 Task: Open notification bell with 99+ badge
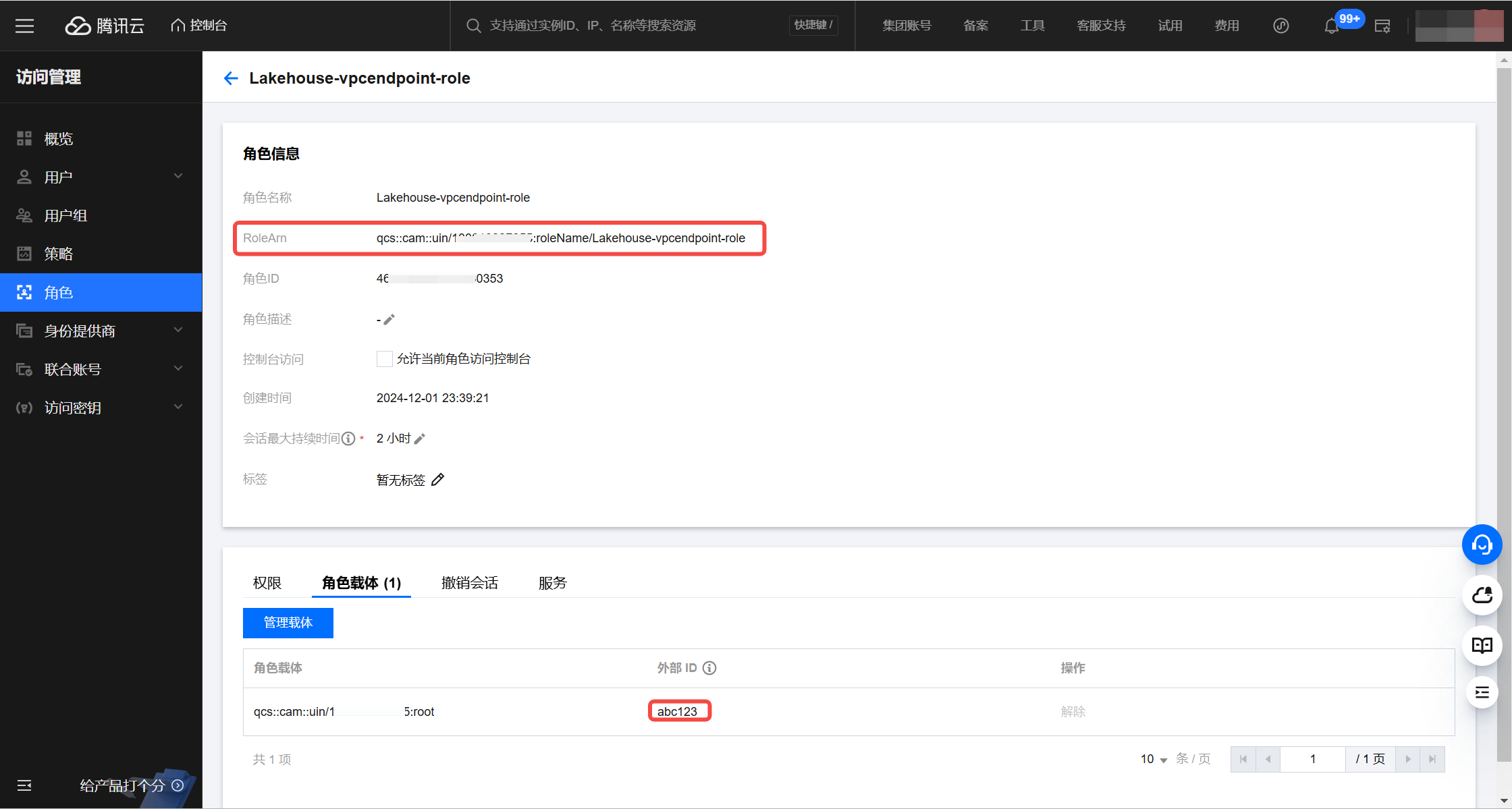(1331, 26)
